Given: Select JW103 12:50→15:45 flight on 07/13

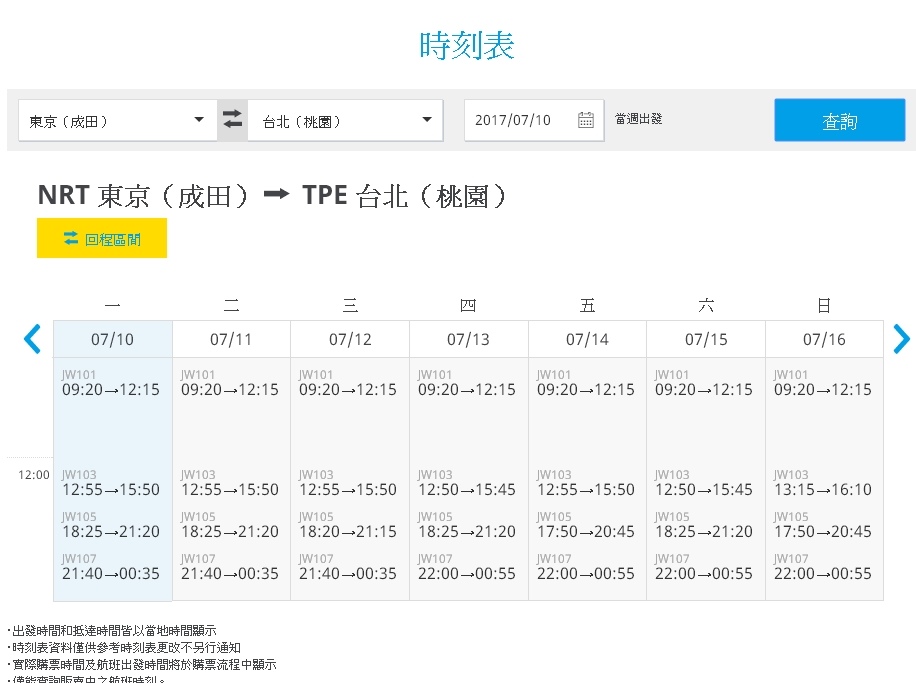Looking at the screenshot, I should point(467,483).
